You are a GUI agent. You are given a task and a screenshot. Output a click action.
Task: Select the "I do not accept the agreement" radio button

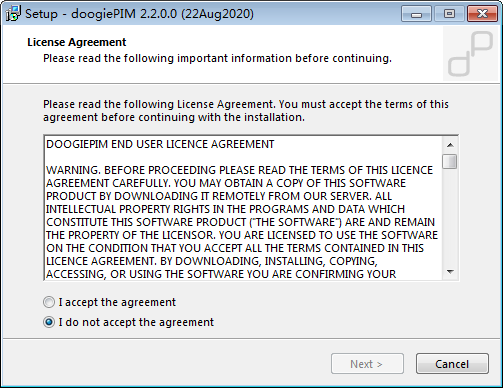(x=49, y=322)
